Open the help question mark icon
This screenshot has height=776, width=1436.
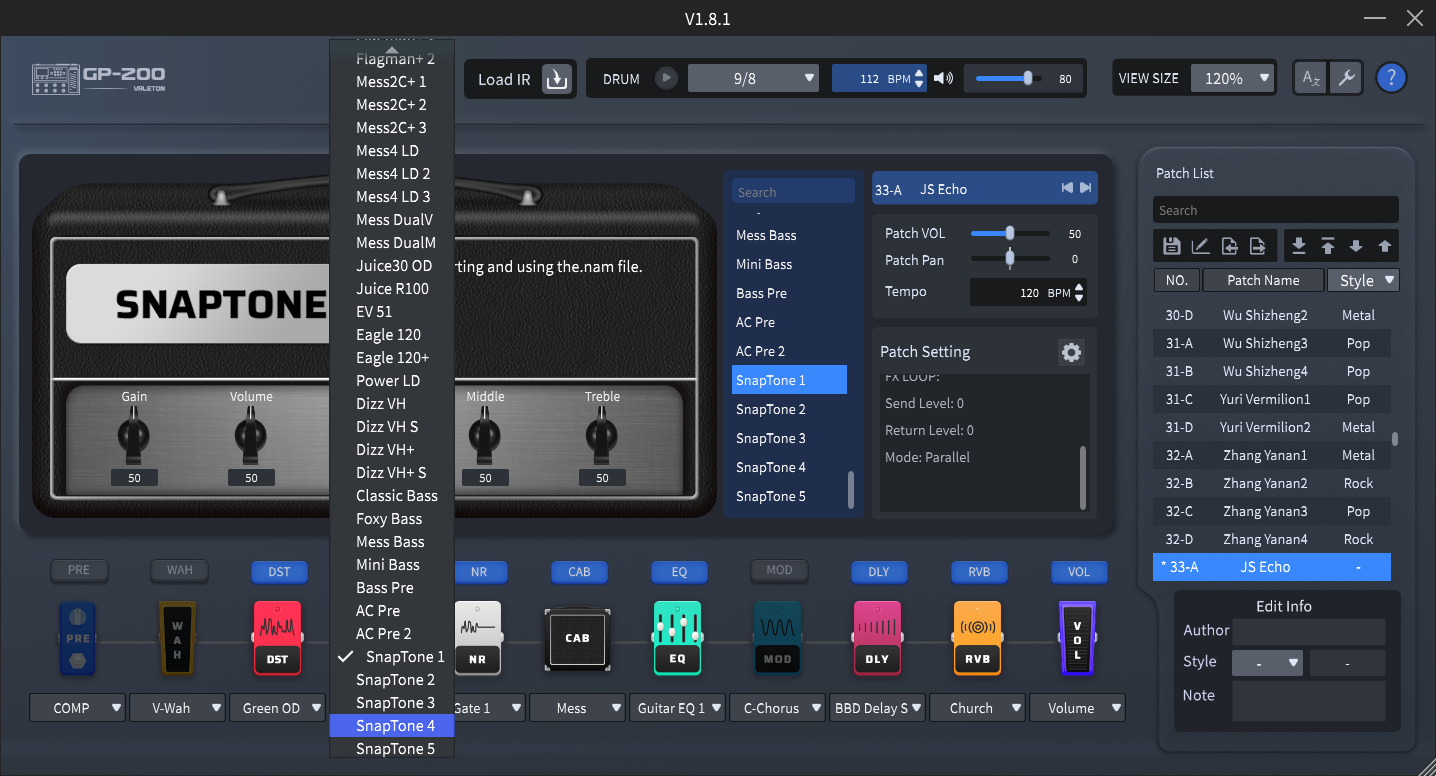tap(1392, 78)
